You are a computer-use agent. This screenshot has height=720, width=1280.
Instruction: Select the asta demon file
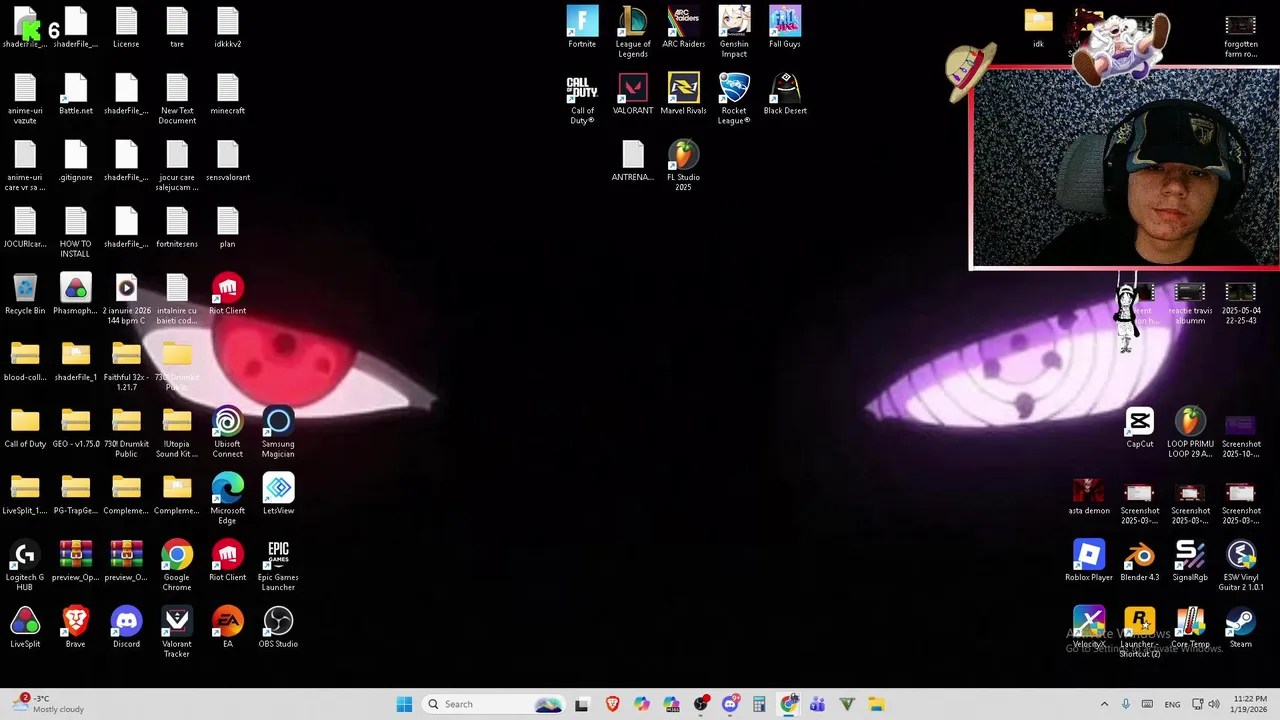point(1089,494)
